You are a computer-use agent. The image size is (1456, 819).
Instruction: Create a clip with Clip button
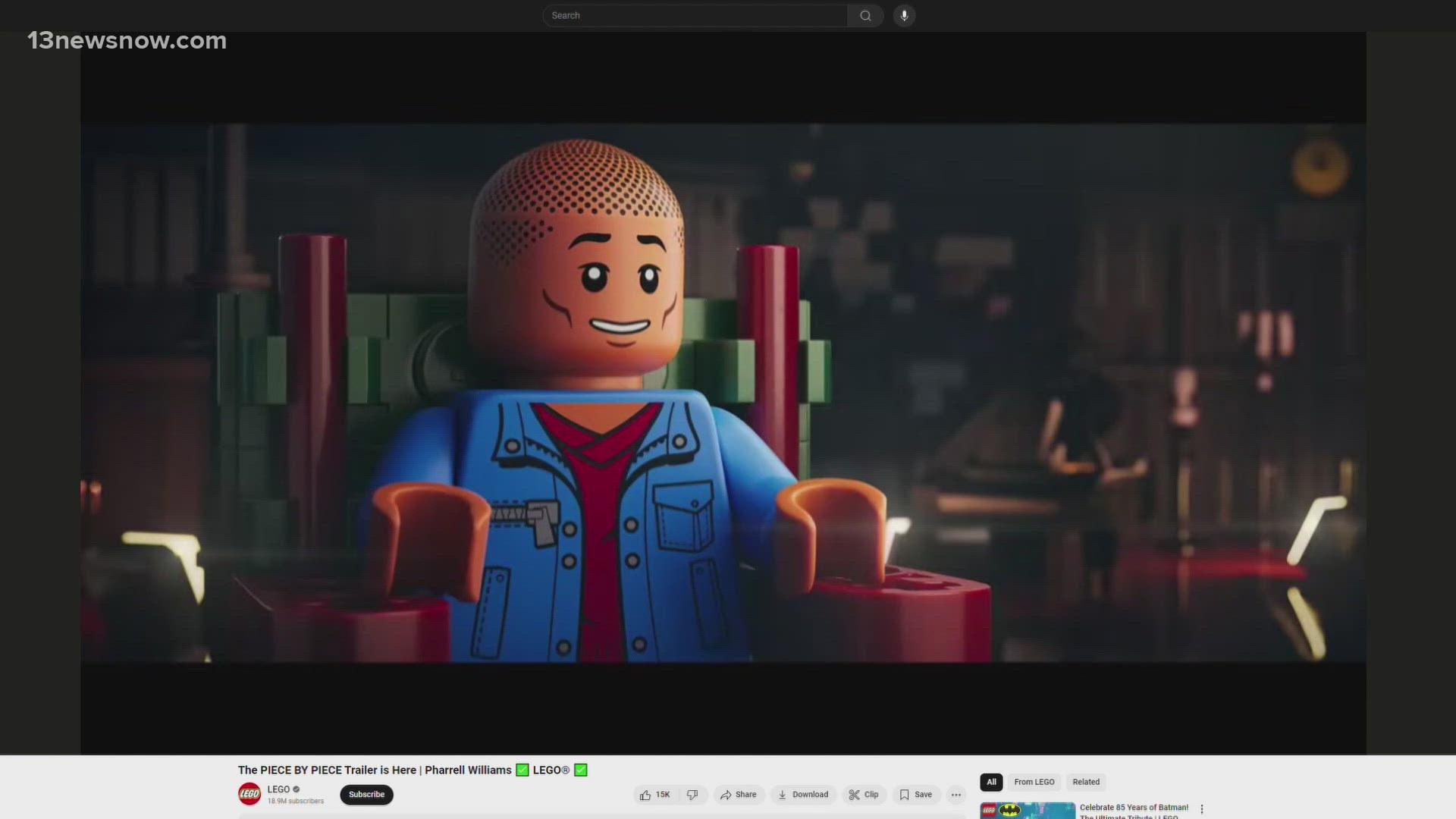click(x=864, y=794)
